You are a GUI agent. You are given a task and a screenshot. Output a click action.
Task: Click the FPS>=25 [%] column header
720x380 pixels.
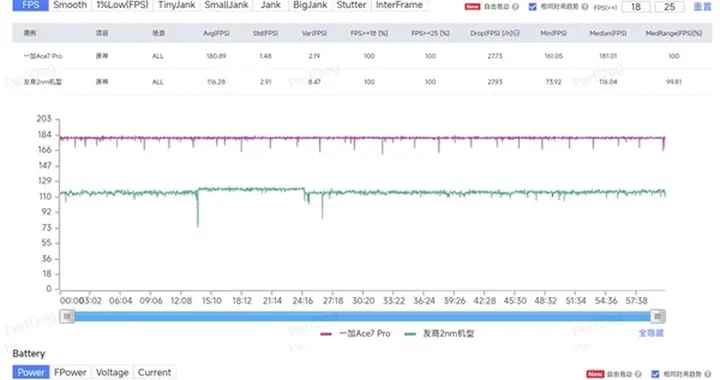tap(430, 33)
